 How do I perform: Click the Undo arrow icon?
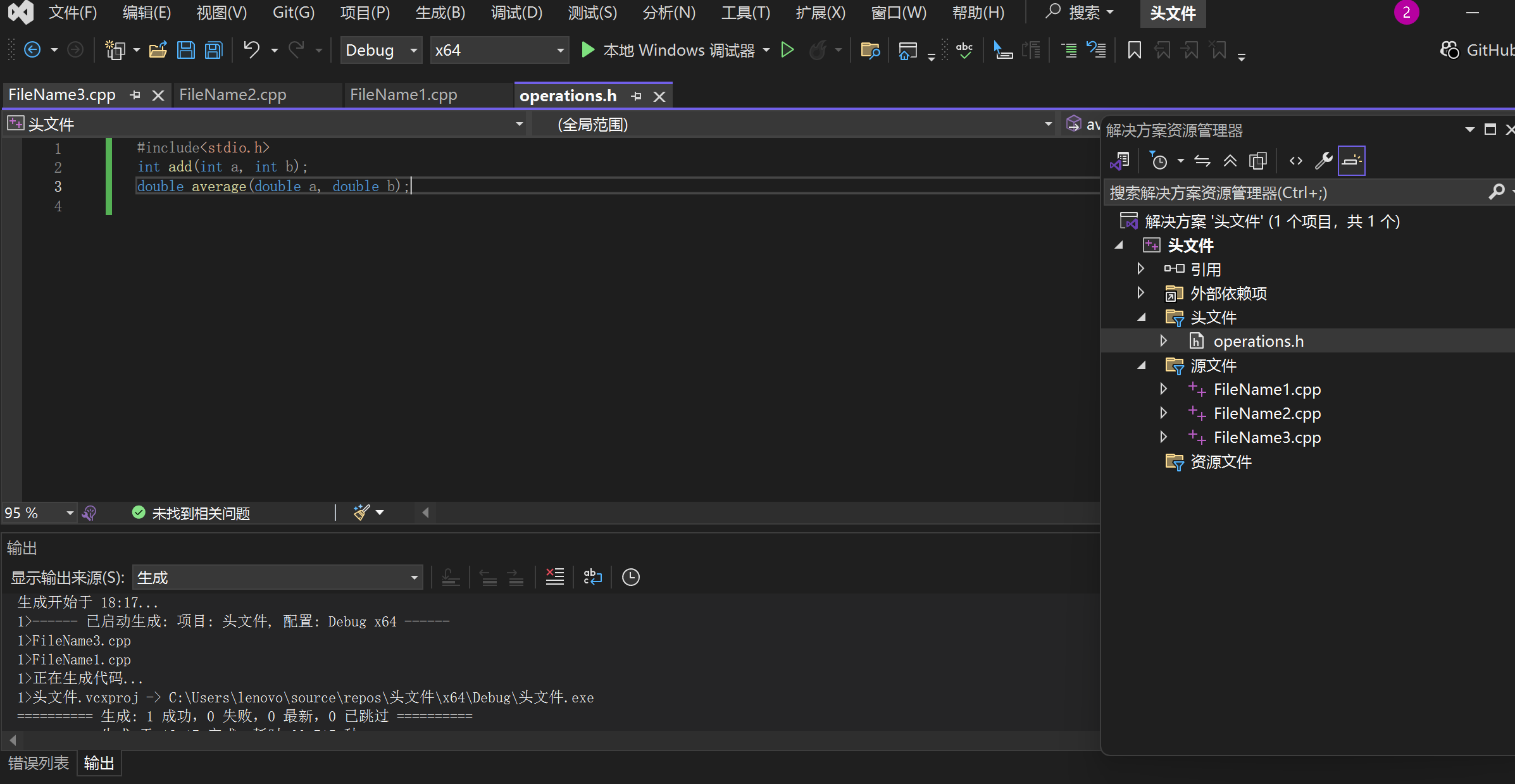click(251, 50)
